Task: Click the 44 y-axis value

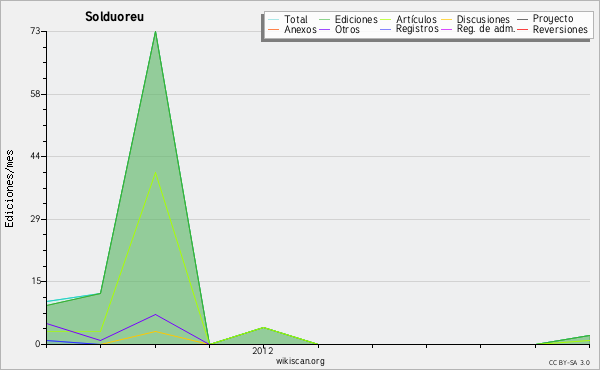Action: [36, 156]
